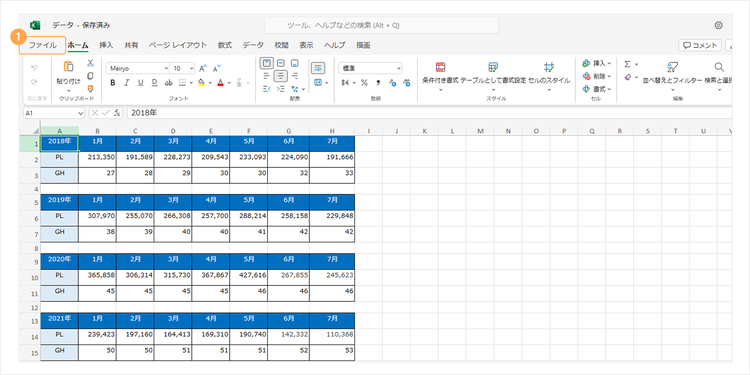Switch to the ページ レイアウト tab

point(177,45)
